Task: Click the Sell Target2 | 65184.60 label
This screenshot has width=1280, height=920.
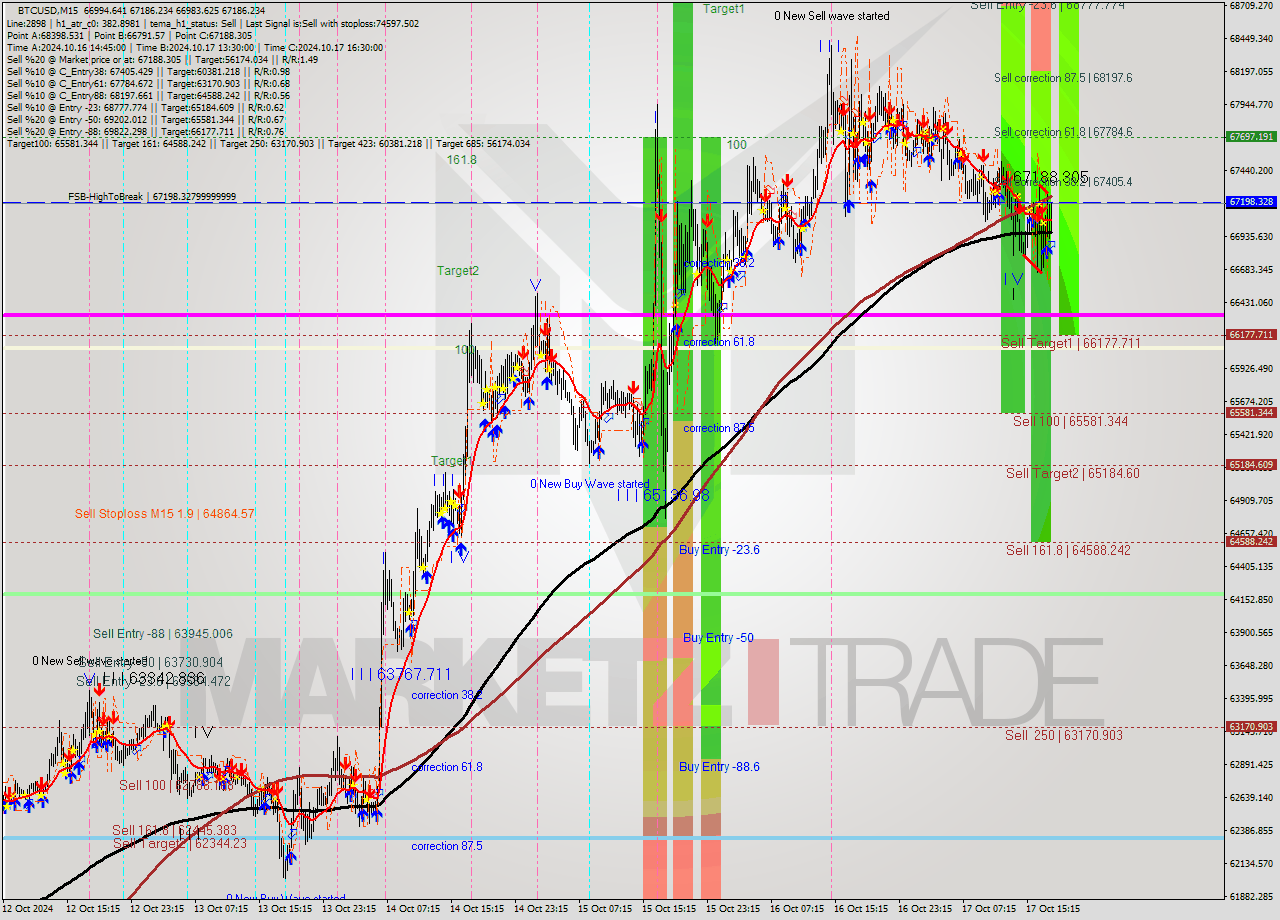Action: [1073, 474]
